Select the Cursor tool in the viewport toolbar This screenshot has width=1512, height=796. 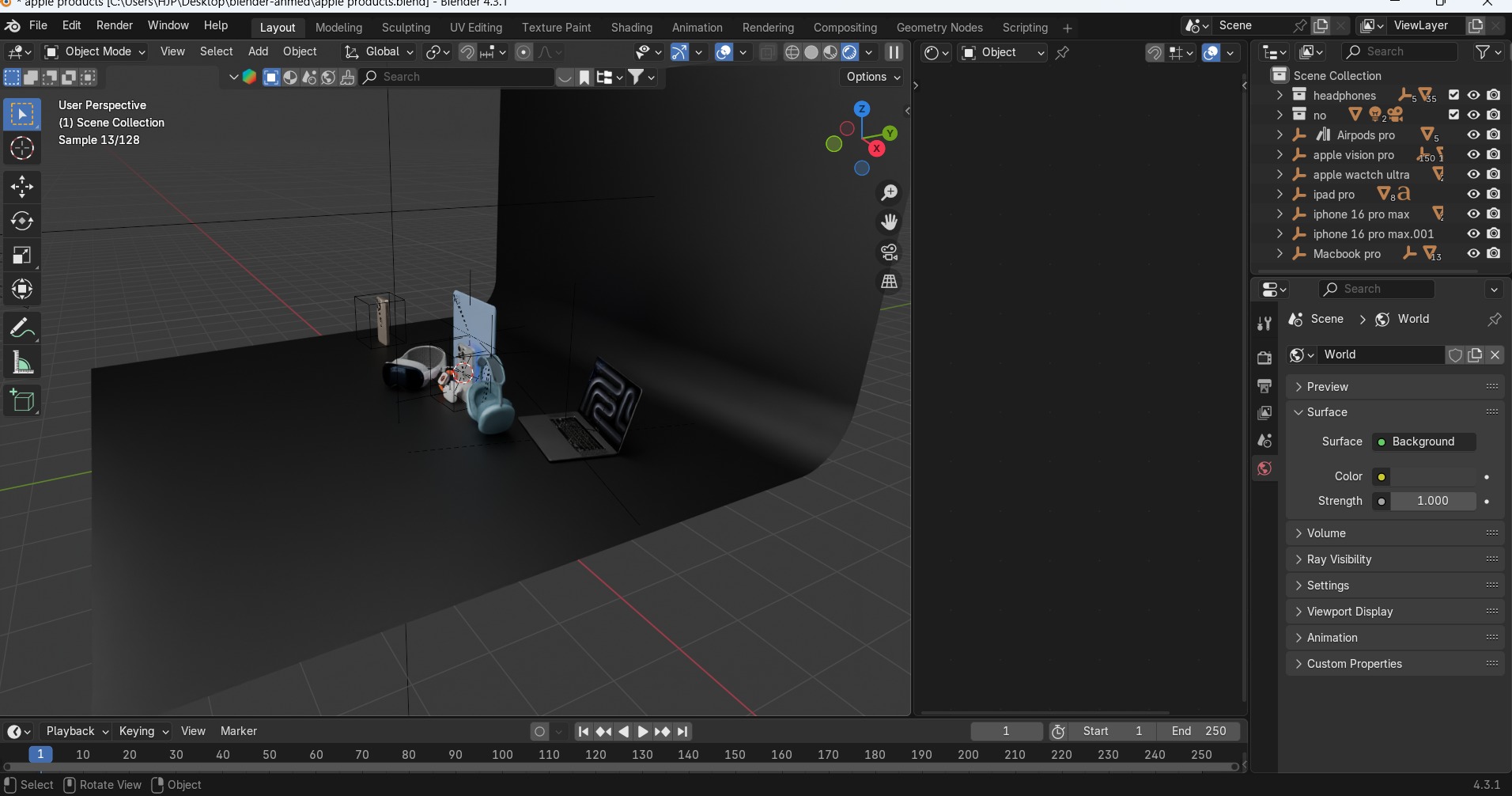[22, 149]
